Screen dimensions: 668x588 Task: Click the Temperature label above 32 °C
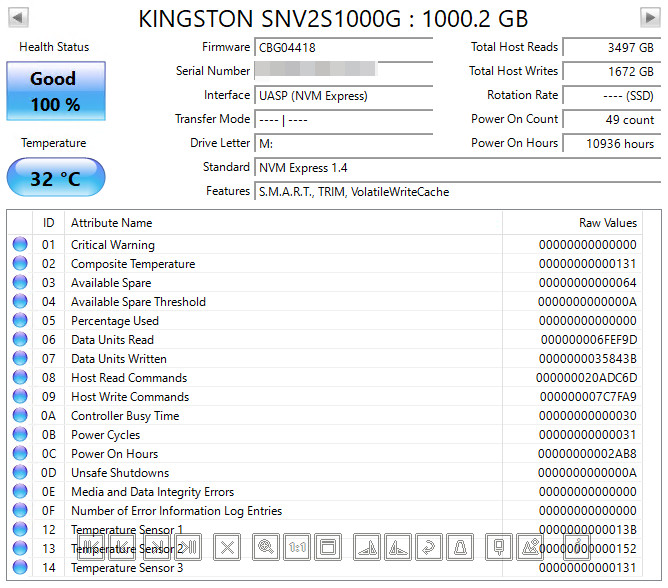(x=54, y=143)
